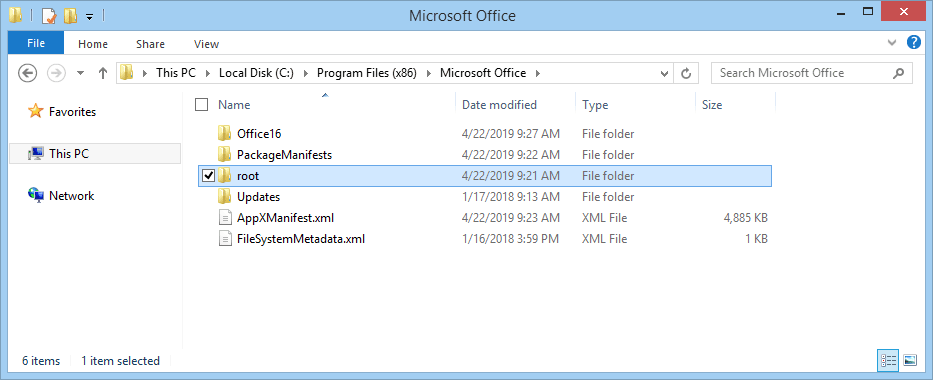Expand the arrow after Program Files (x86) breadcrumb

[x=429, y=74]
